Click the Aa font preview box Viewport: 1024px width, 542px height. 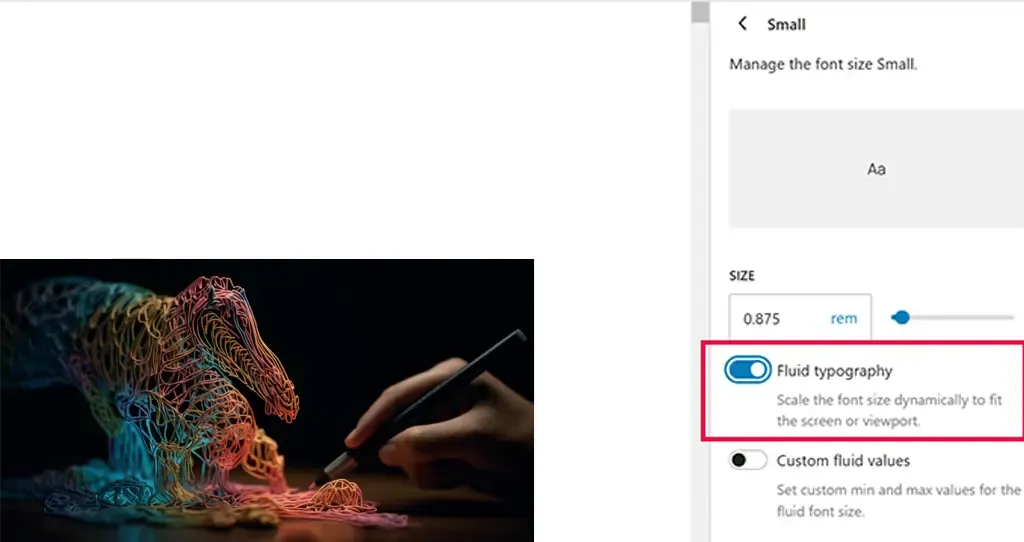(x=876, y=169)
